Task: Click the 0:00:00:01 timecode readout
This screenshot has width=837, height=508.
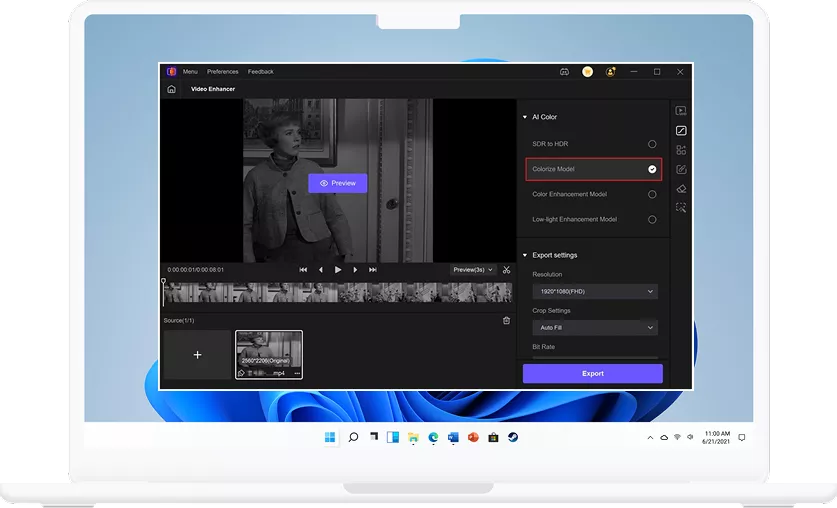Action: [x=195, y=270]
